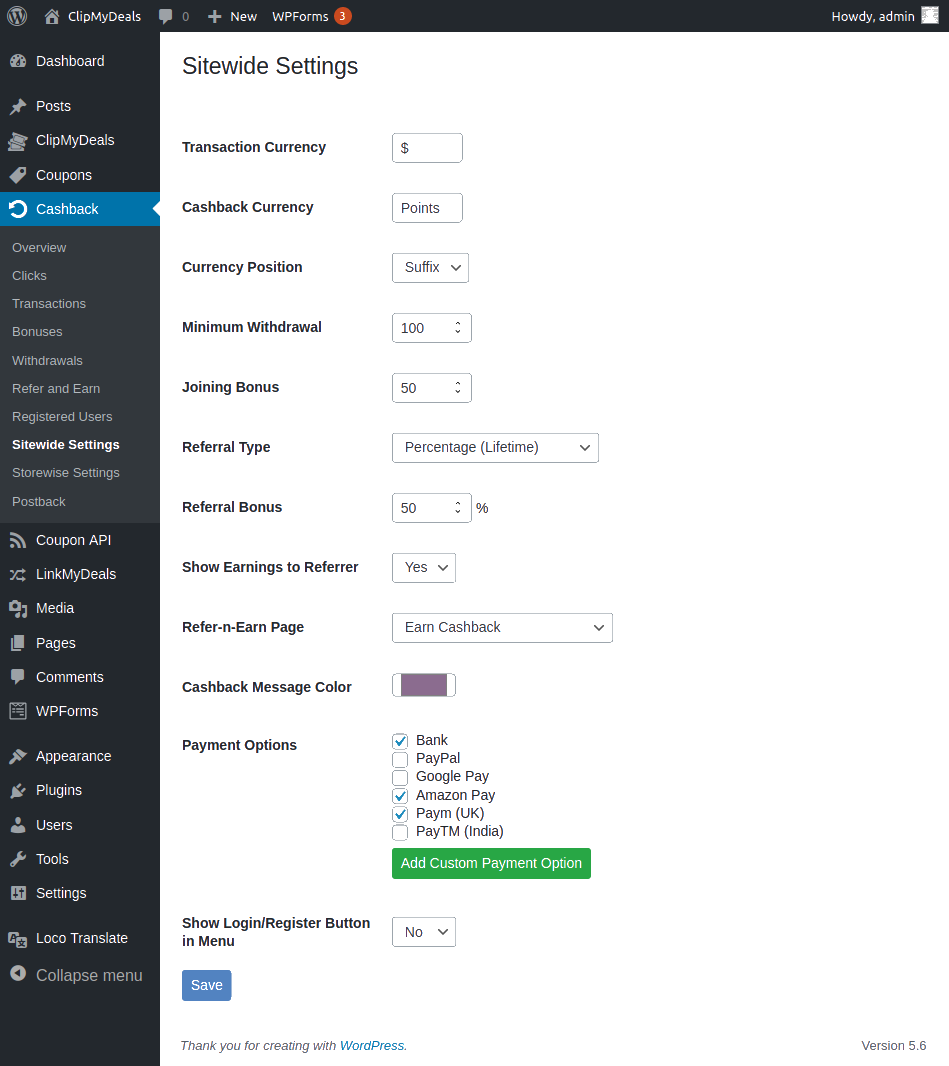Viewport: 949px width, 1066px height.
Task: Click the Comments bubble sidebar icon
Action: (18, 677)
